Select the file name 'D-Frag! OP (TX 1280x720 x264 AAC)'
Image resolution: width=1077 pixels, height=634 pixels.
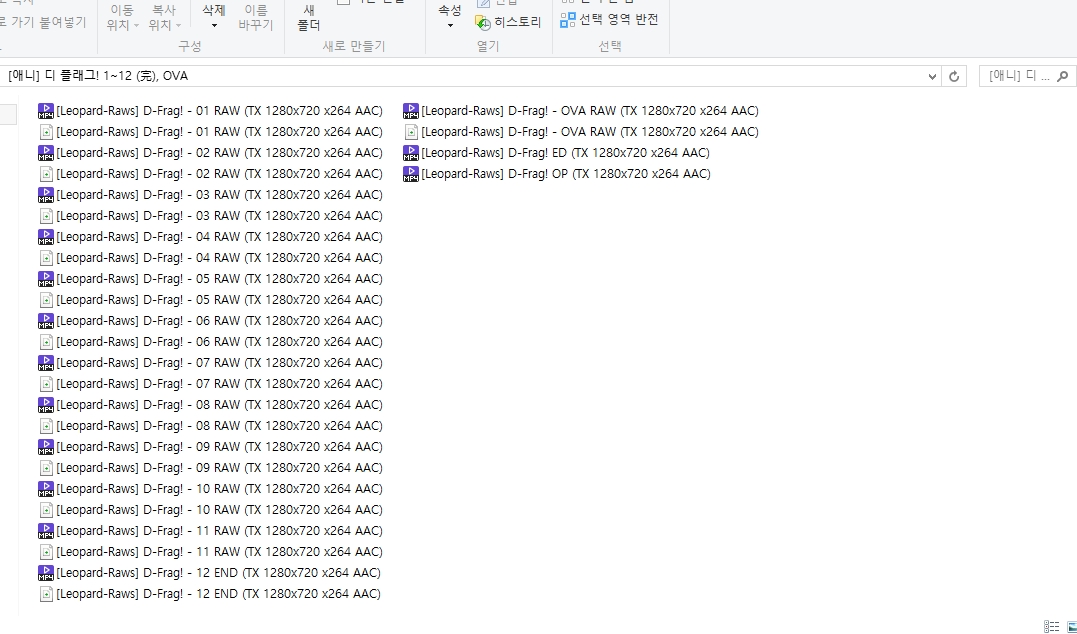(566, 174)
